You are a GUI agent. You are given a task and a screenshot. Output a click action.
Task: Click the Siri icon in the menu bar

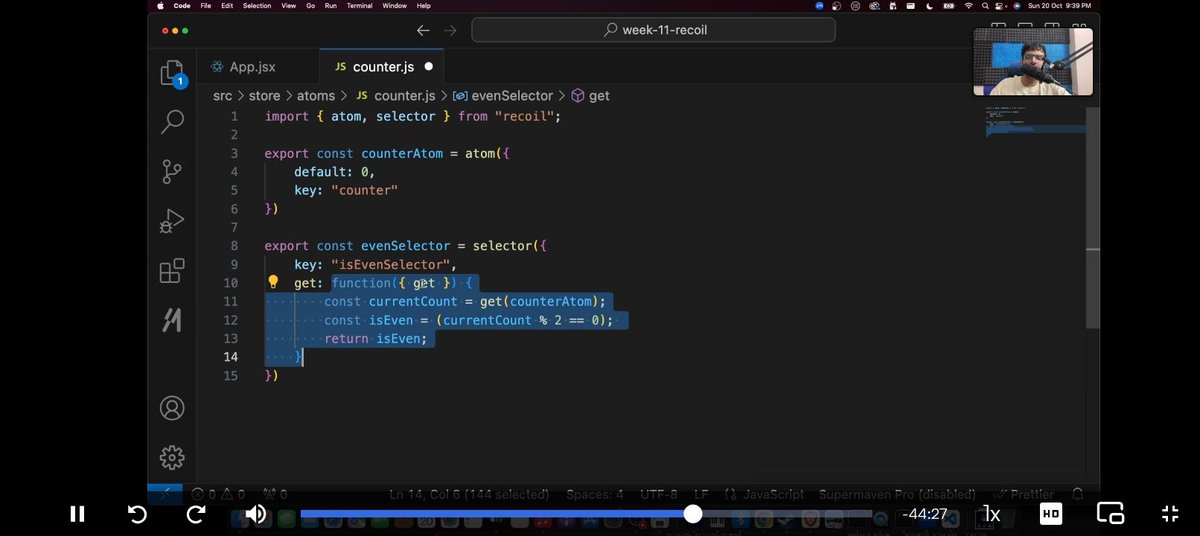pyautogui.click(x=1015, y=5)
